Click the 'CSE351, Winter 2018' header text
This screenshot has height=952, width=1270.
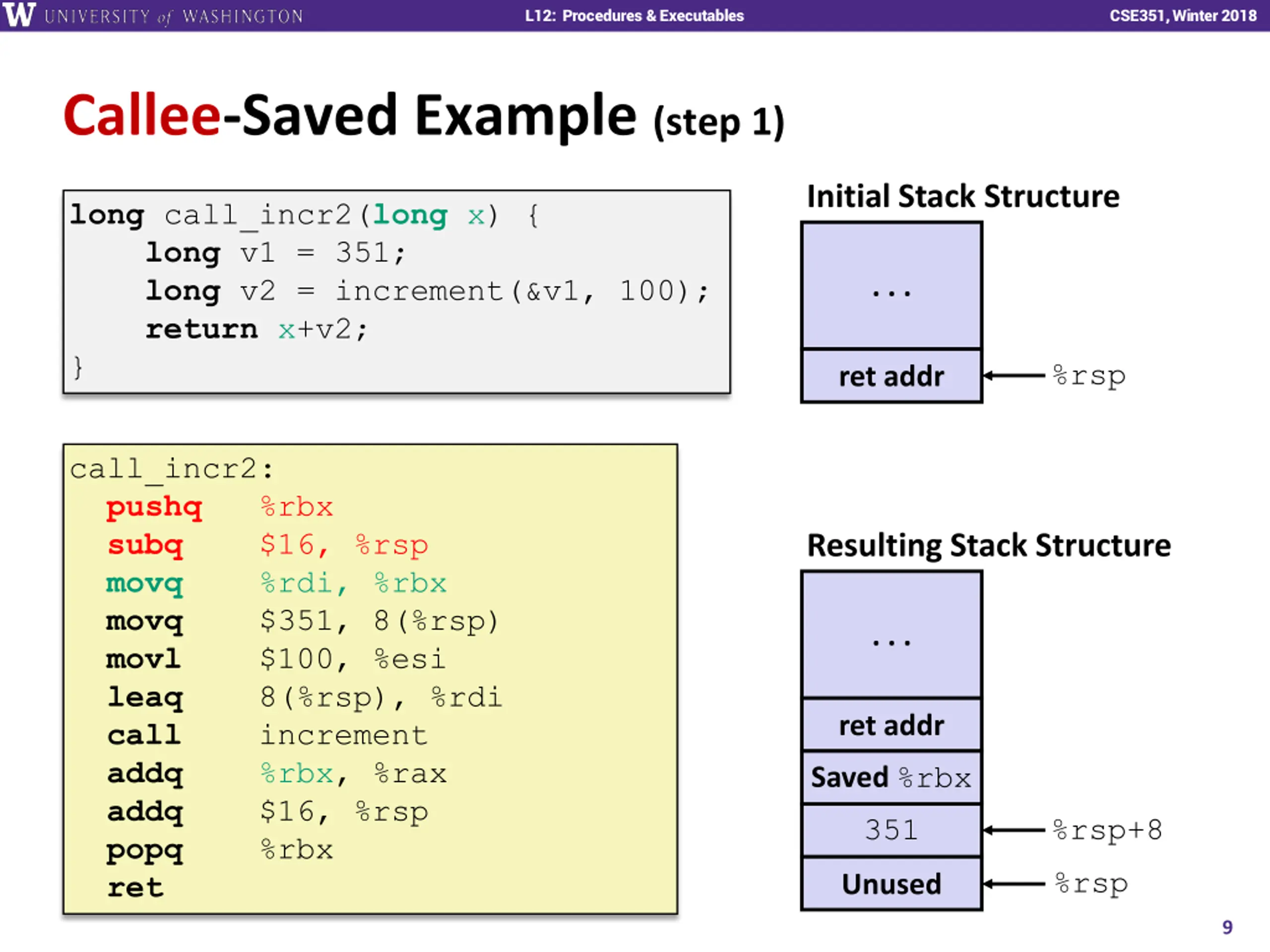[x=1183, y=15]
